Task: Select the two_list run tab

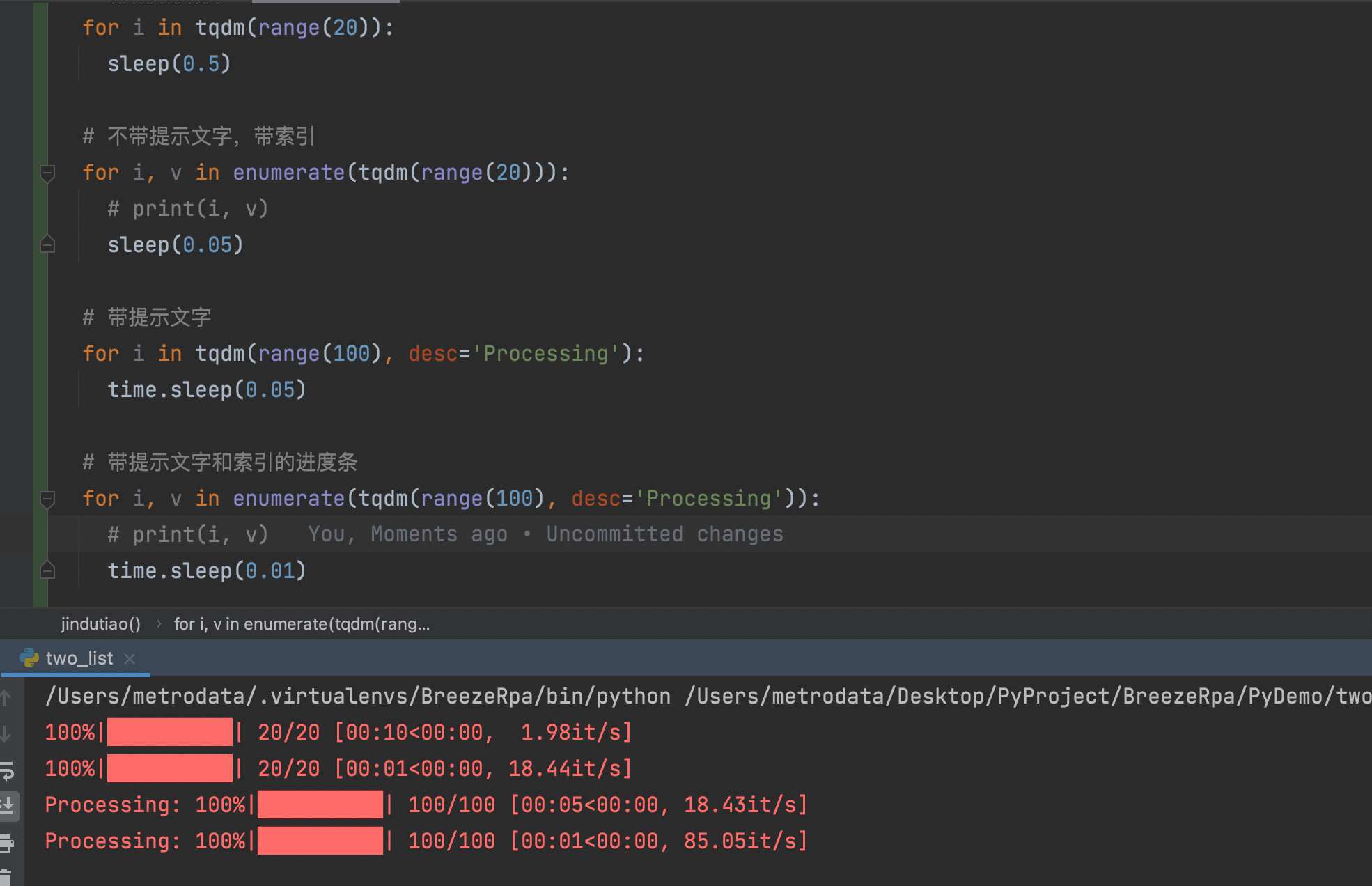Action: coord(79,658)
